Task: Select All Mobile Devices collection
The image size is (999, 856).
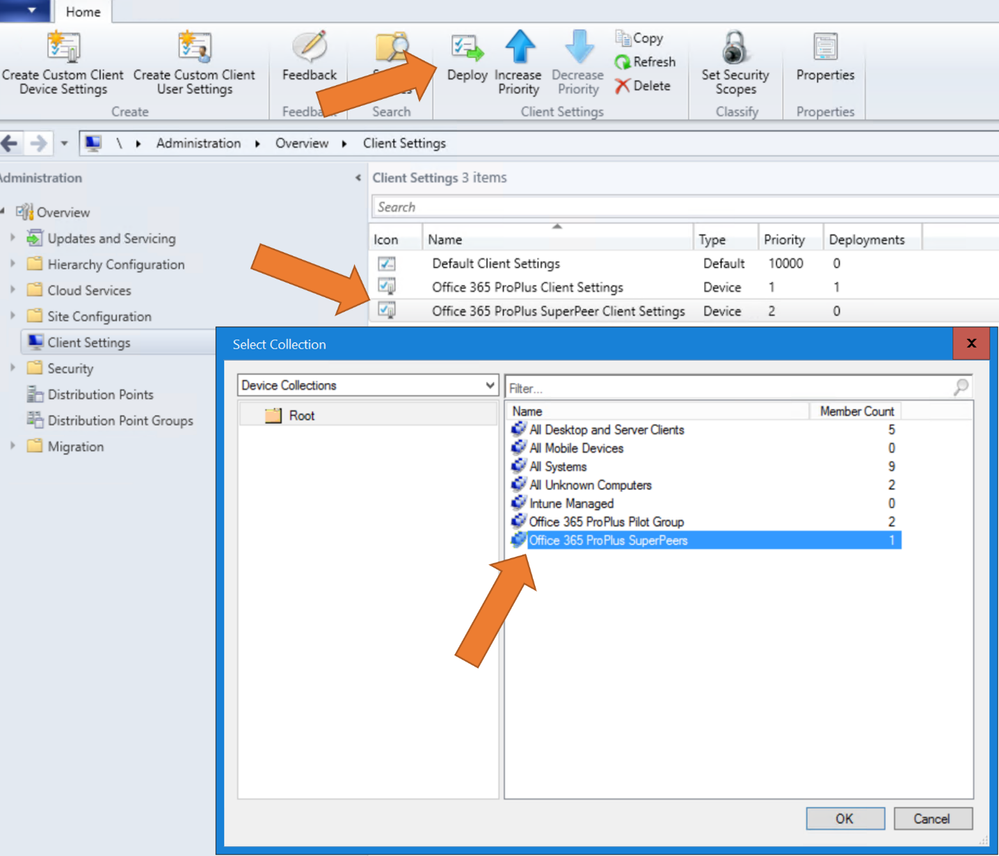Action: 705,448
